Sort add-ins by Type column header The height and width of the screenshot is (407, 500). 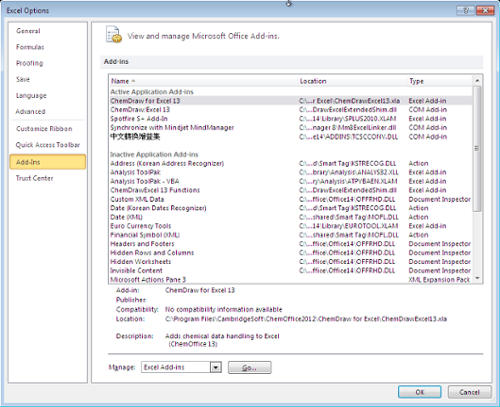click(x=440, y=81)
